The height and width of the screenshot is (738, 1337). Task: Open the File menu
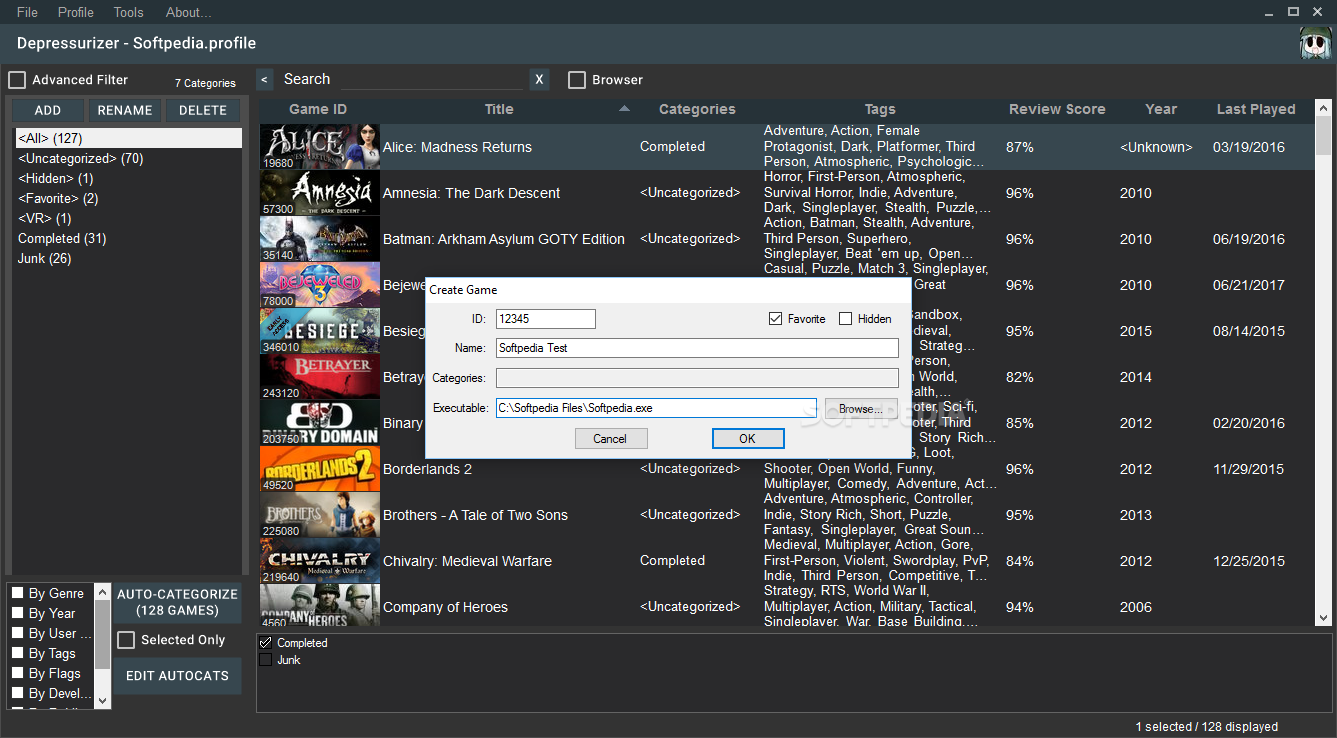27,12
